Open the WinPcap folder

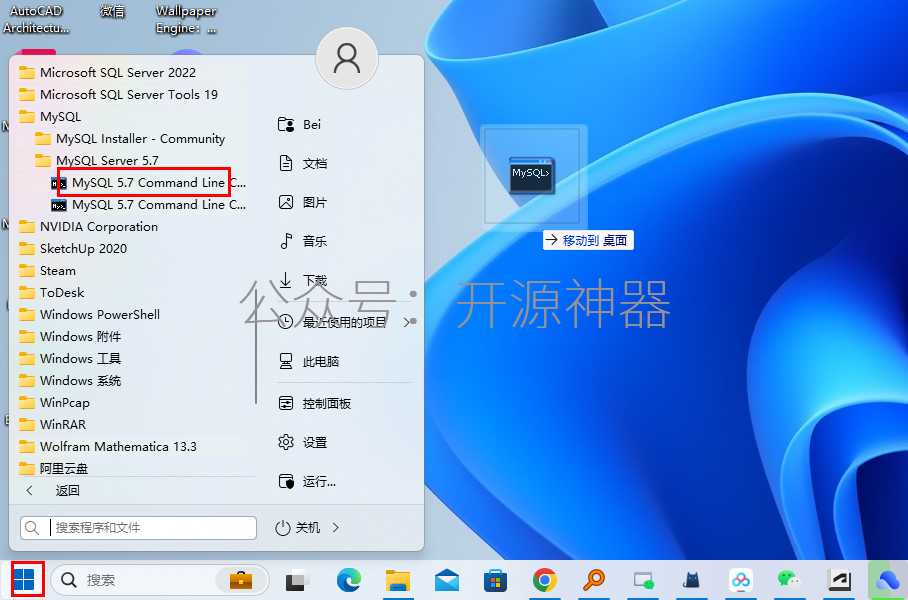pos(54,403)
